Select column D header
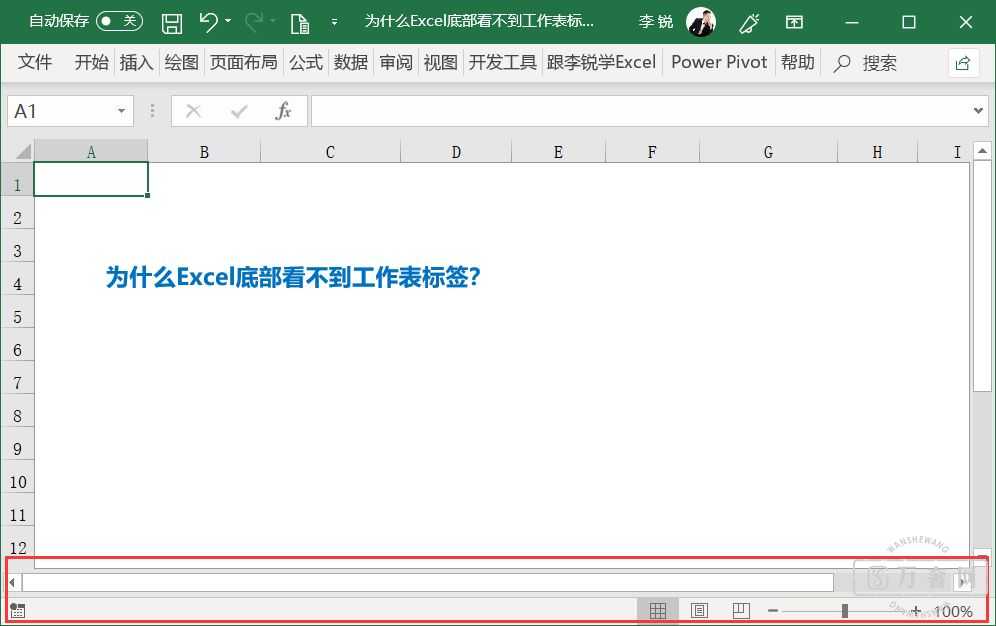This screenshot has height=626, width=996. (456, 152)
